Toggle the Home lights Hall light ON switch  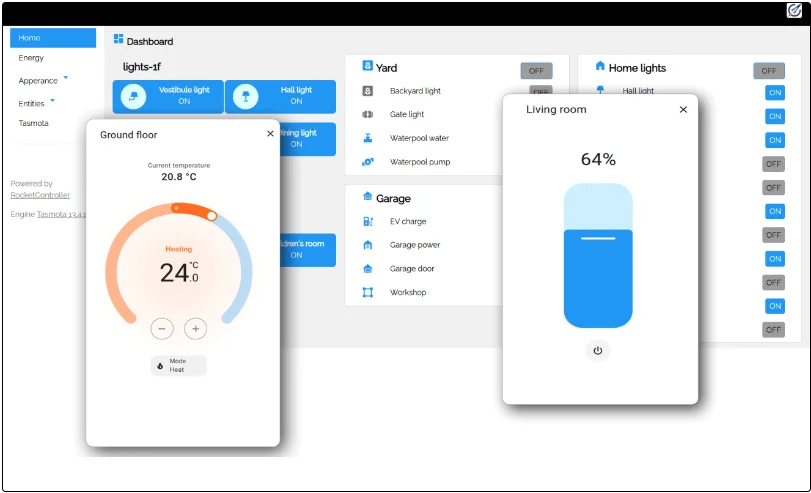pos(775,93)
